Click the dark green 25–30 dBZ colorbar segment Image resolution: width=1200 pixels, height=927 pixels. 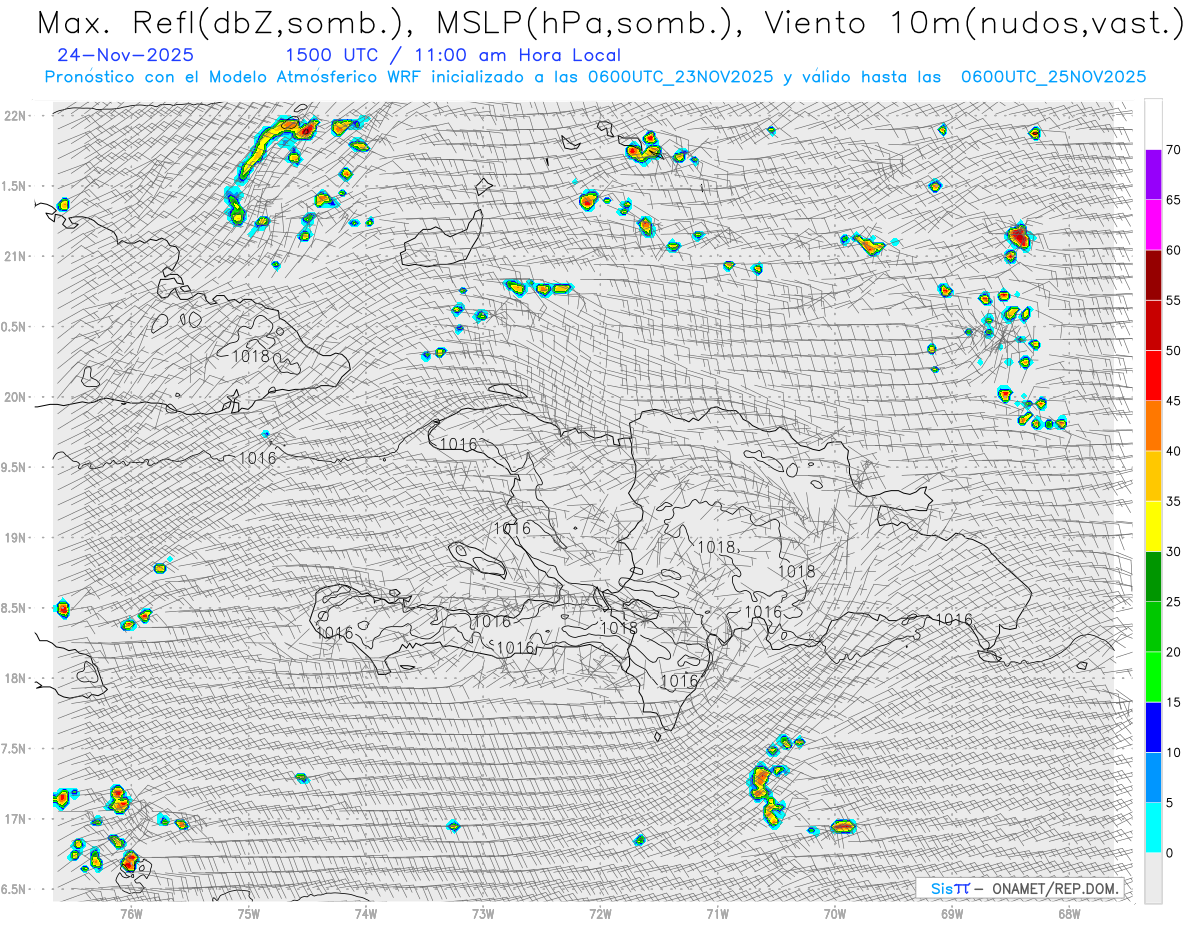(1153, 577)
